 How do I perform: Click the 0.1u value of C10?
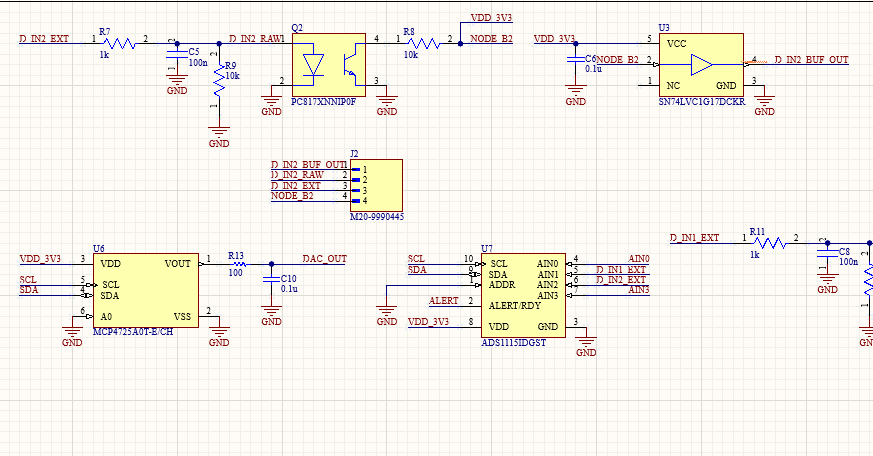click(289, 289)
